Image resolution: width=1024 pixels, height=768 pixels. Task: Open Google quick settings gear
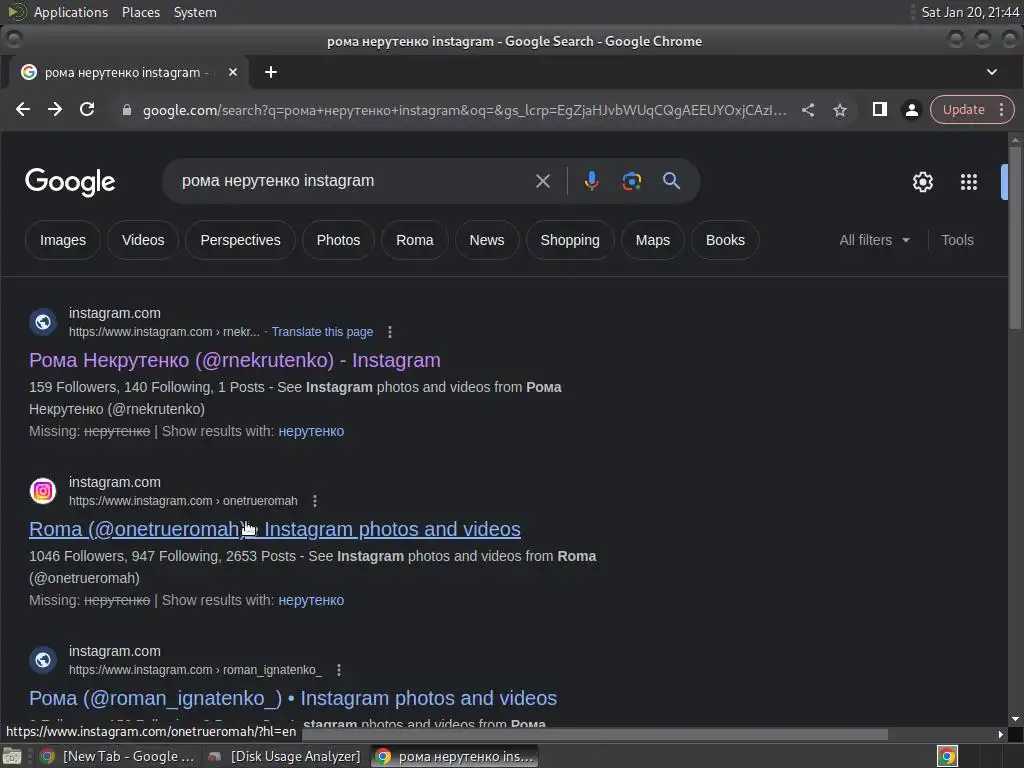(922, 182)
